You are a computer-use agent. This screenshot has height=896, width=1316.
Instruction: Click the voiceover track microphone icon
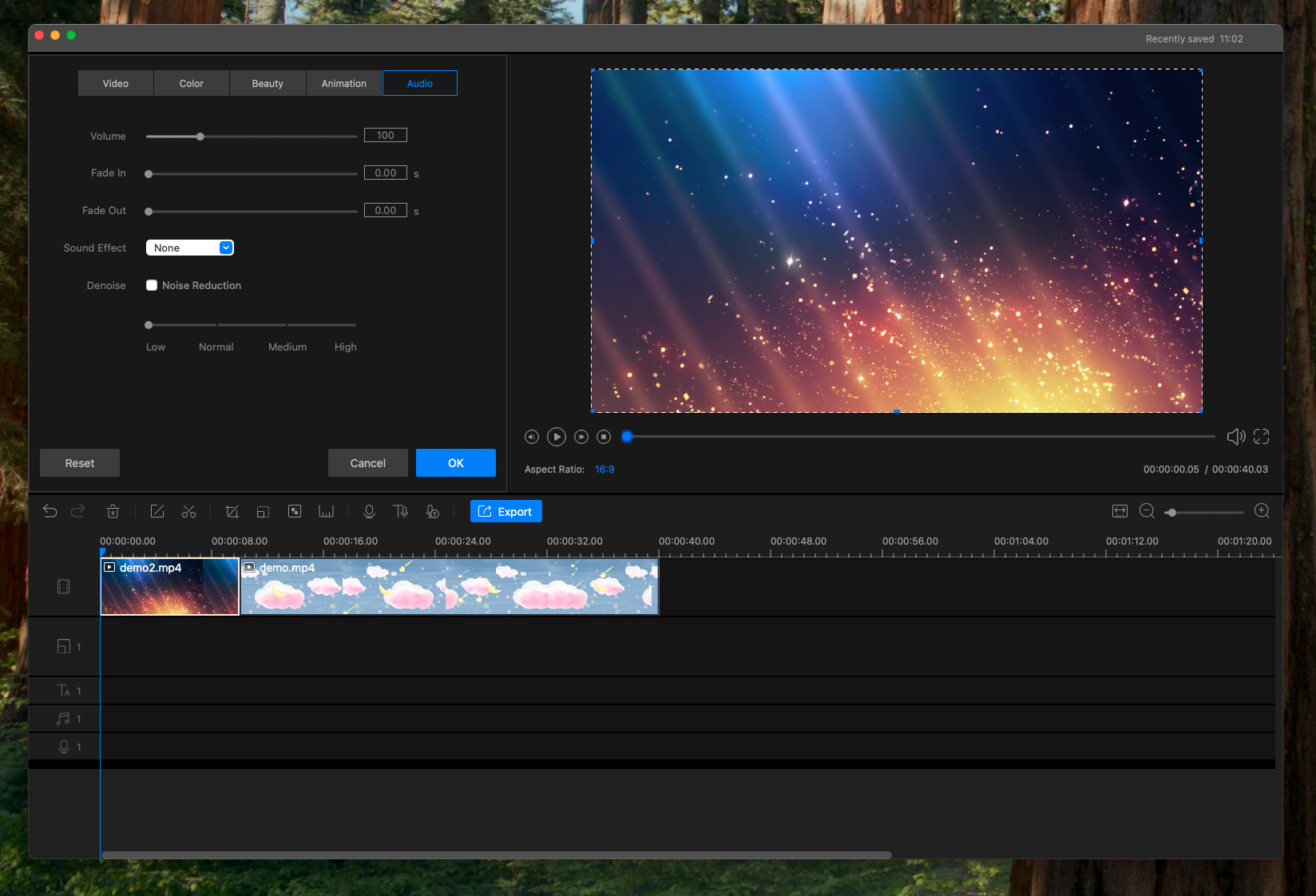coord(64,747)
